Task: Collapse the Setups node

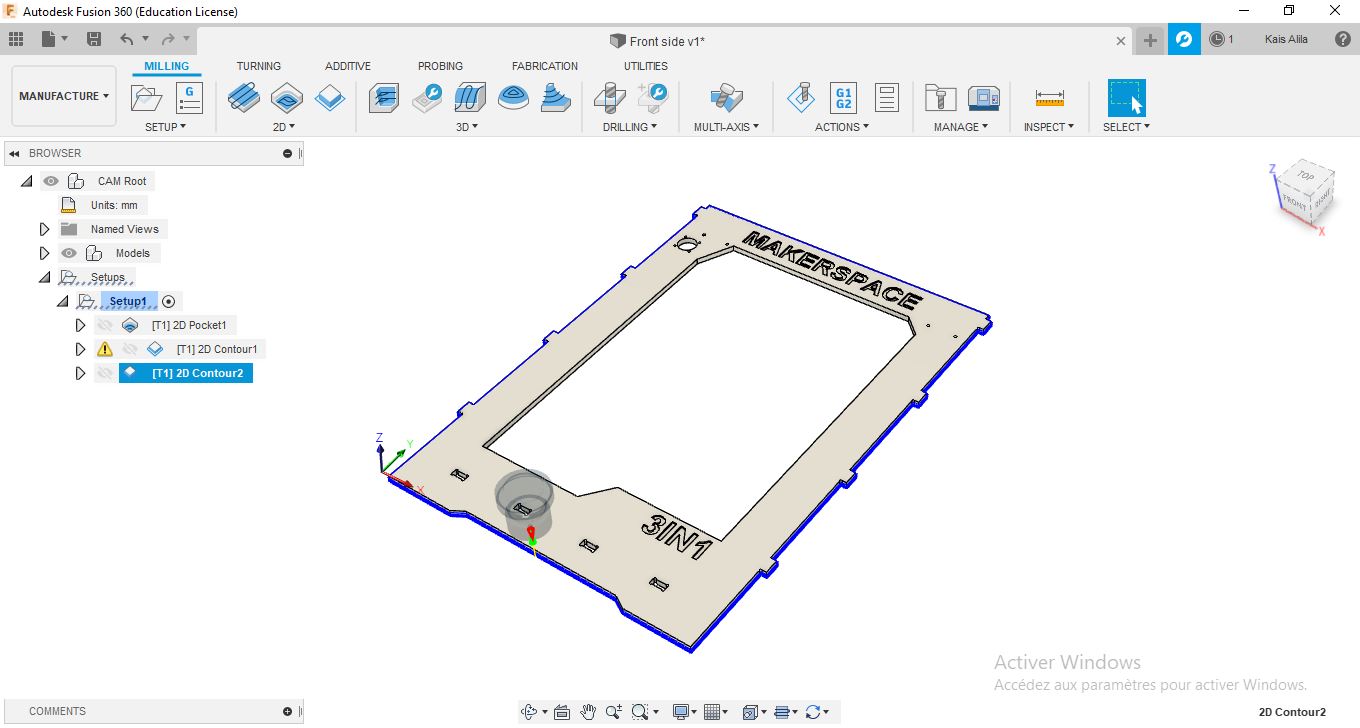Action: click(x=44, y=277)
